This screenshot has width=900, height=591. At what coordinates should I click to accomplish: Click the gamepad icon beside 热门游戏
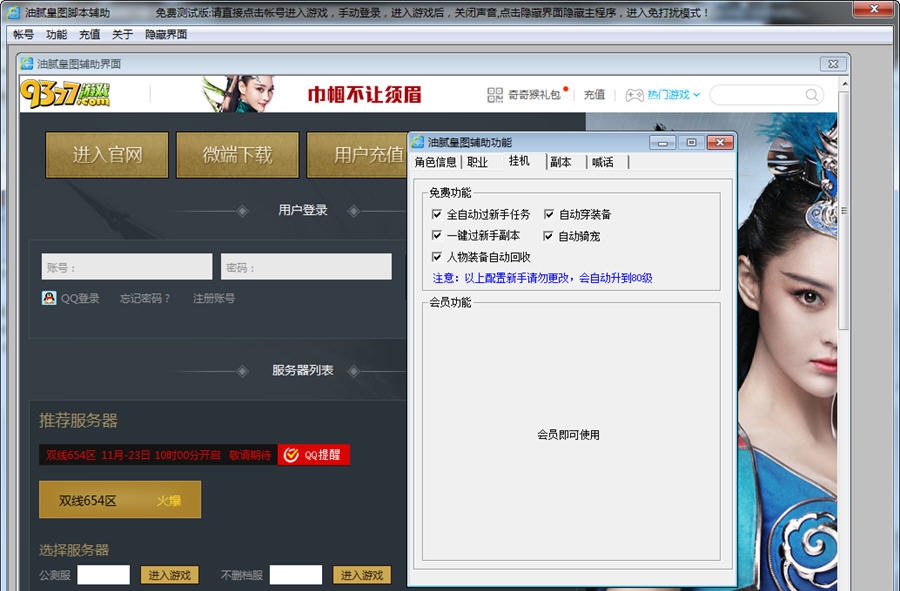(x=632, y=92)
